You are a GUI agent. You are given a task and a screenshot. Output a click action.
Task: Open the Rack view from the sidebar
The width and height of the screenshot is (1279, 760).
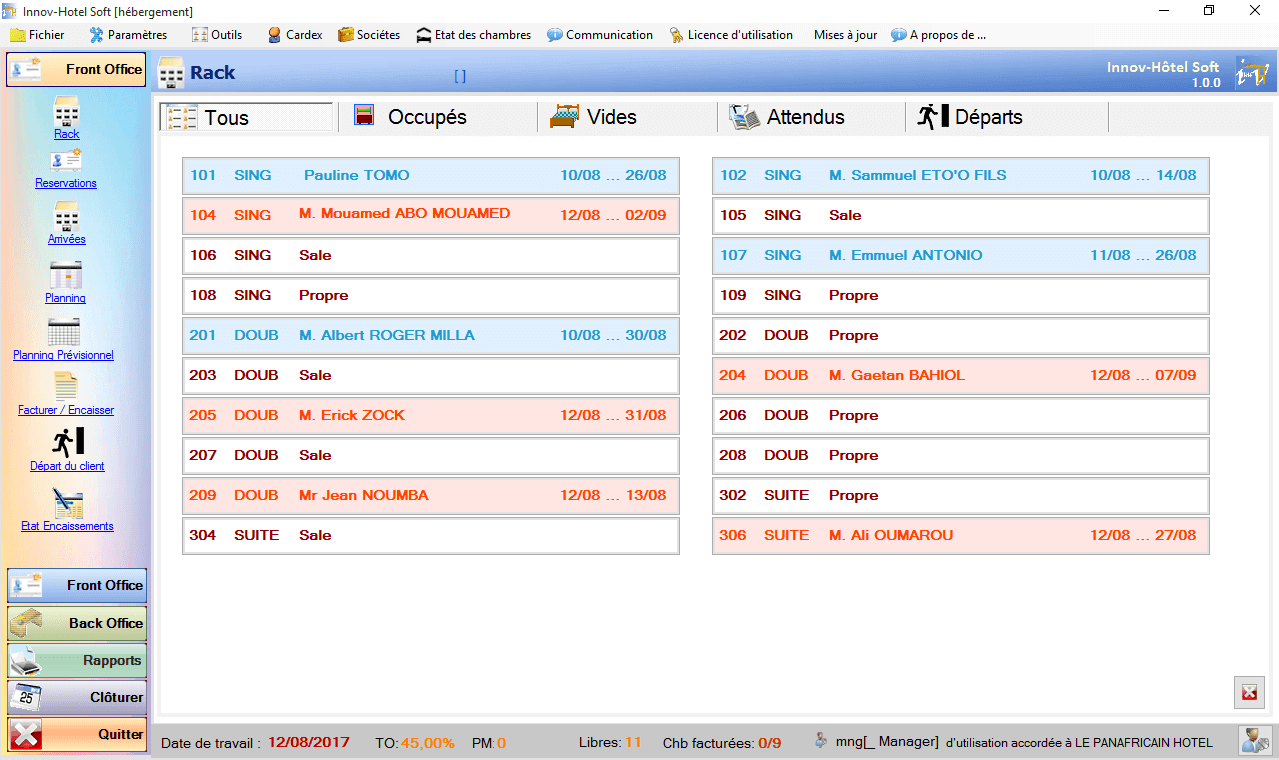[66, 120]
